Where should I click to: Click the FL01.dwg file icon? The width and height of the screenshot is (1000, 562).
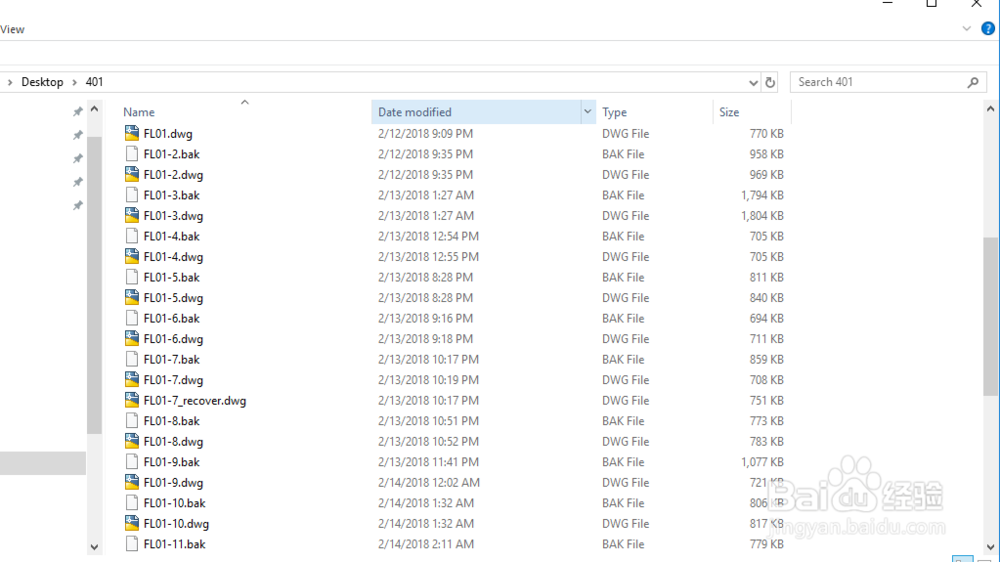click(x=131, y=133)
